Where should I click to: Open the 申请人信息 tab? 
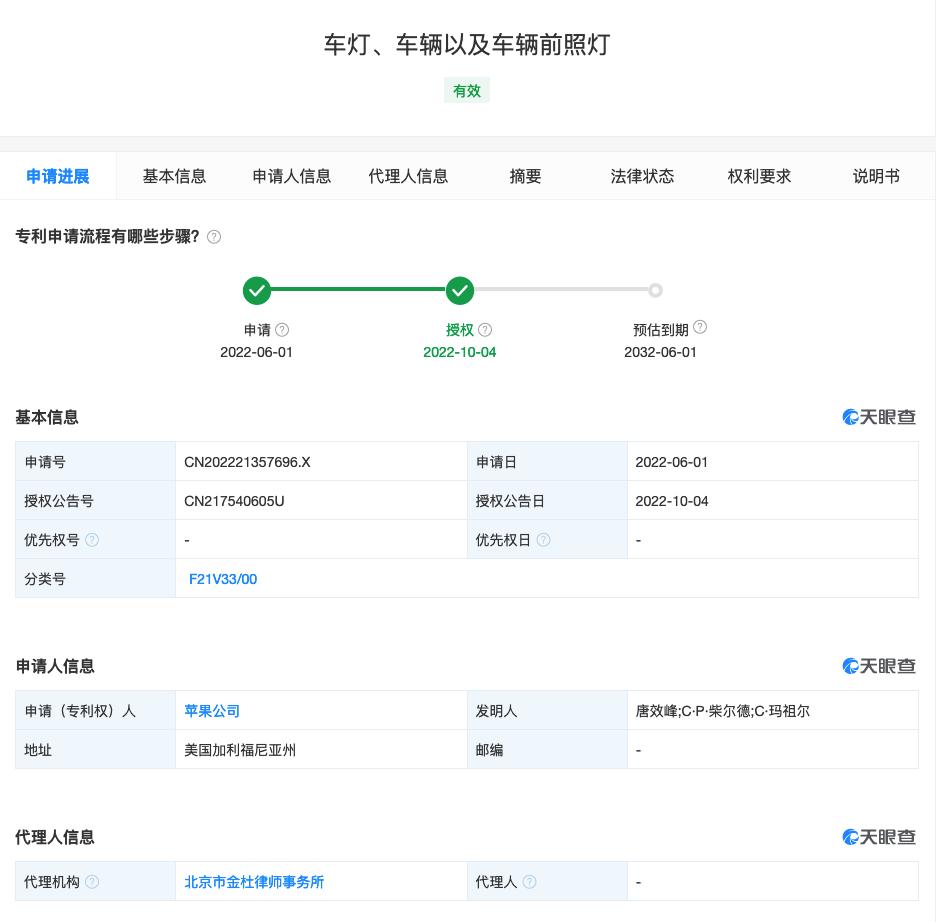tap(291, 177)
